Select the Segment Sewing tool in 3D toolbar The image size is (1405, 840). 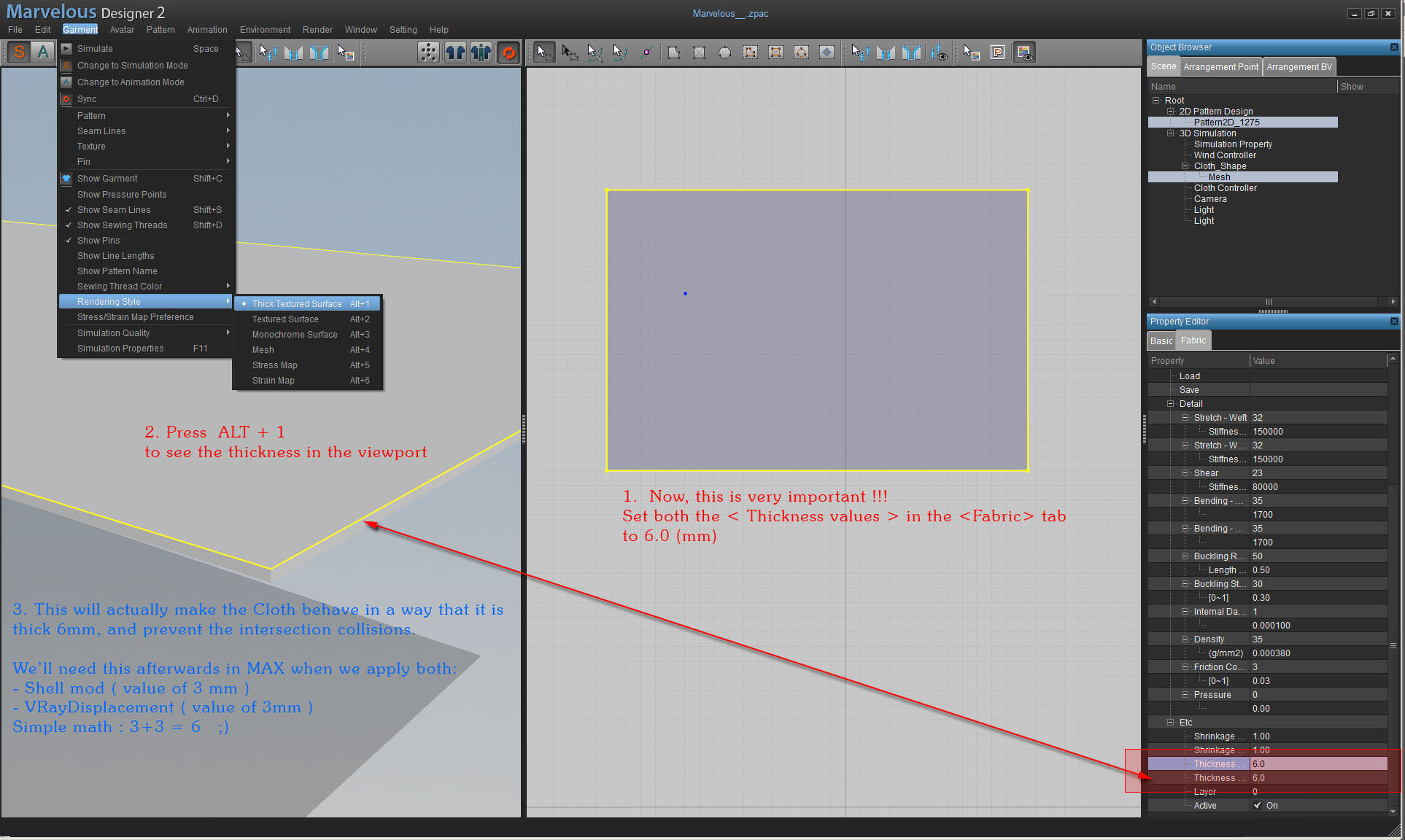pyautogui.click(x=294, y=52)
